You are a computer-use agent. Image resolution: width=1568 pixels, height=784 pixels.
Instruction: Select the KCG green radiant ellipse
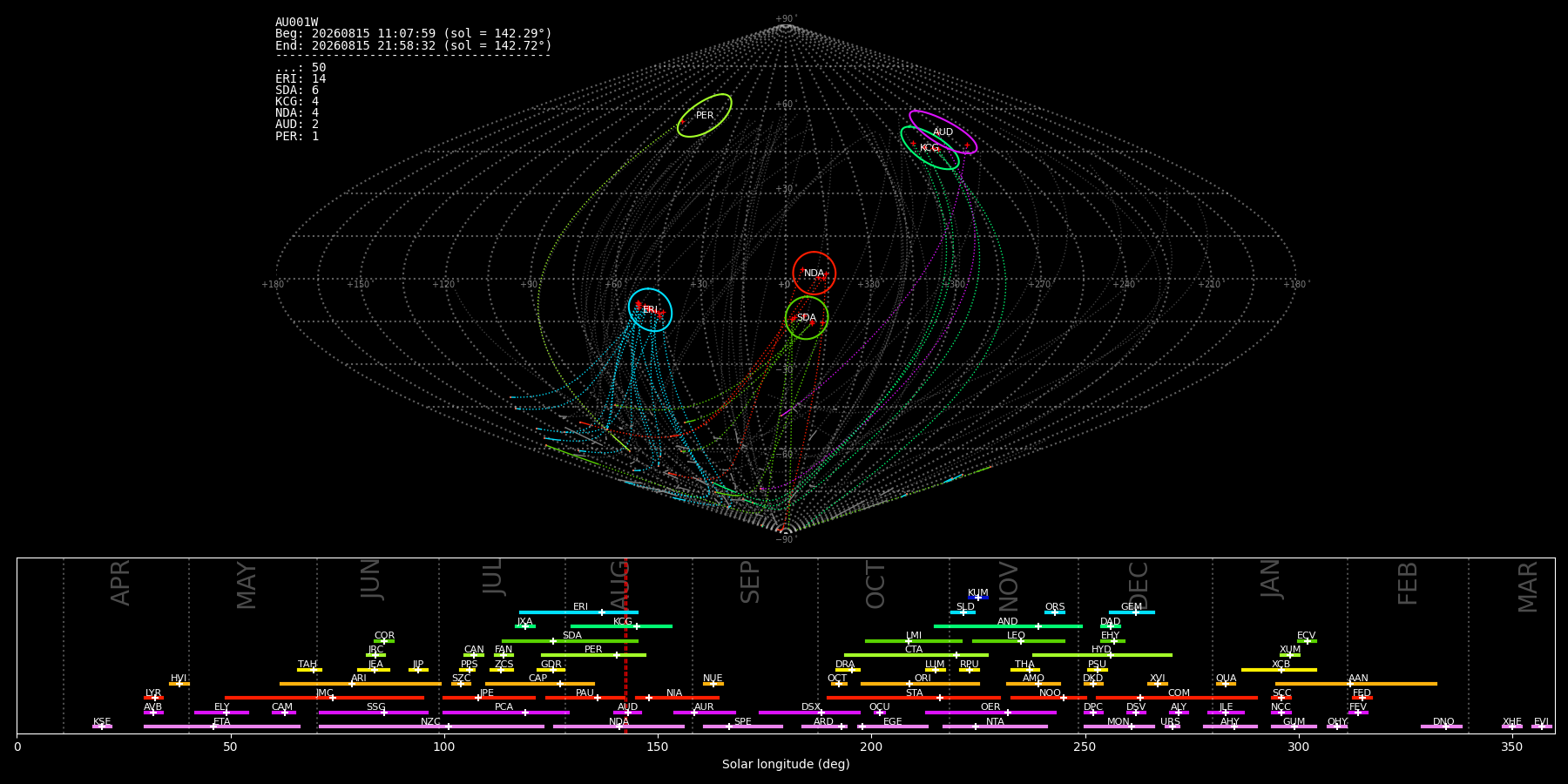[930, 148]
